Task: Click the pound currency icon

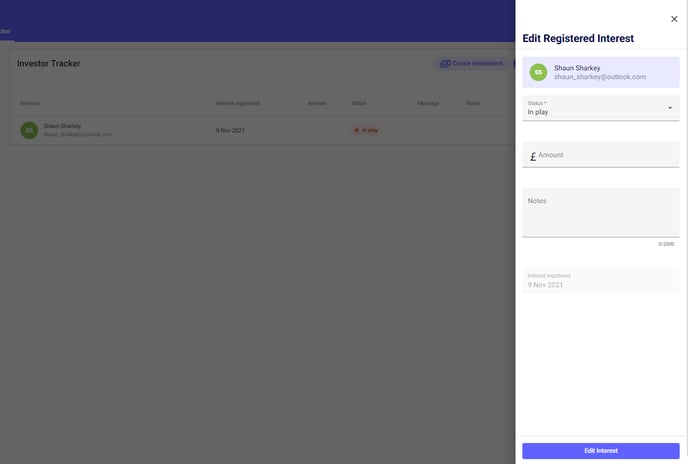Action: pyautogui.click(x=533, y=156)
